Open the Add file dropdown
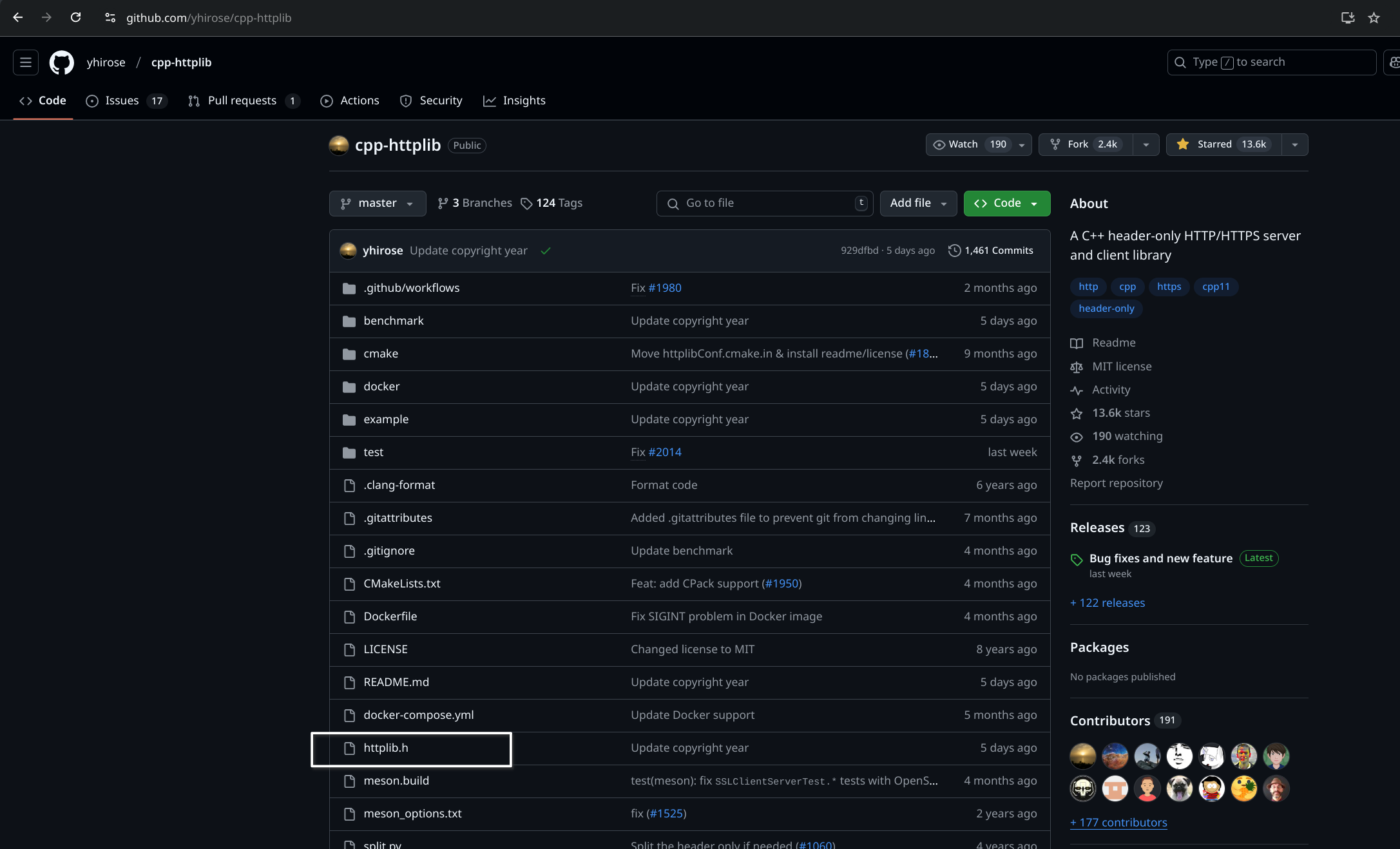Image resolution: width=1400 pixels, height=849 pixels. pyautogui.click(x=917, y=204)
